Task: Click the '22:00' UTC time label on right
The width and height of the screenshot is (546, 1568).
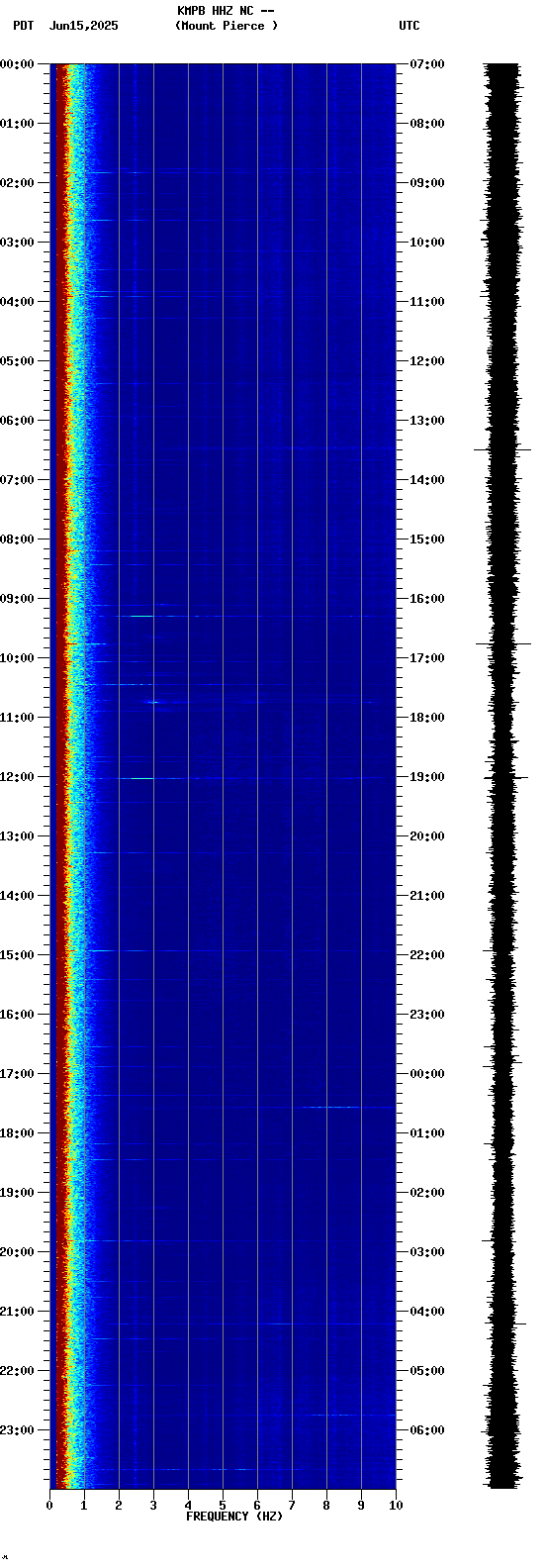Action: point(427,955)
